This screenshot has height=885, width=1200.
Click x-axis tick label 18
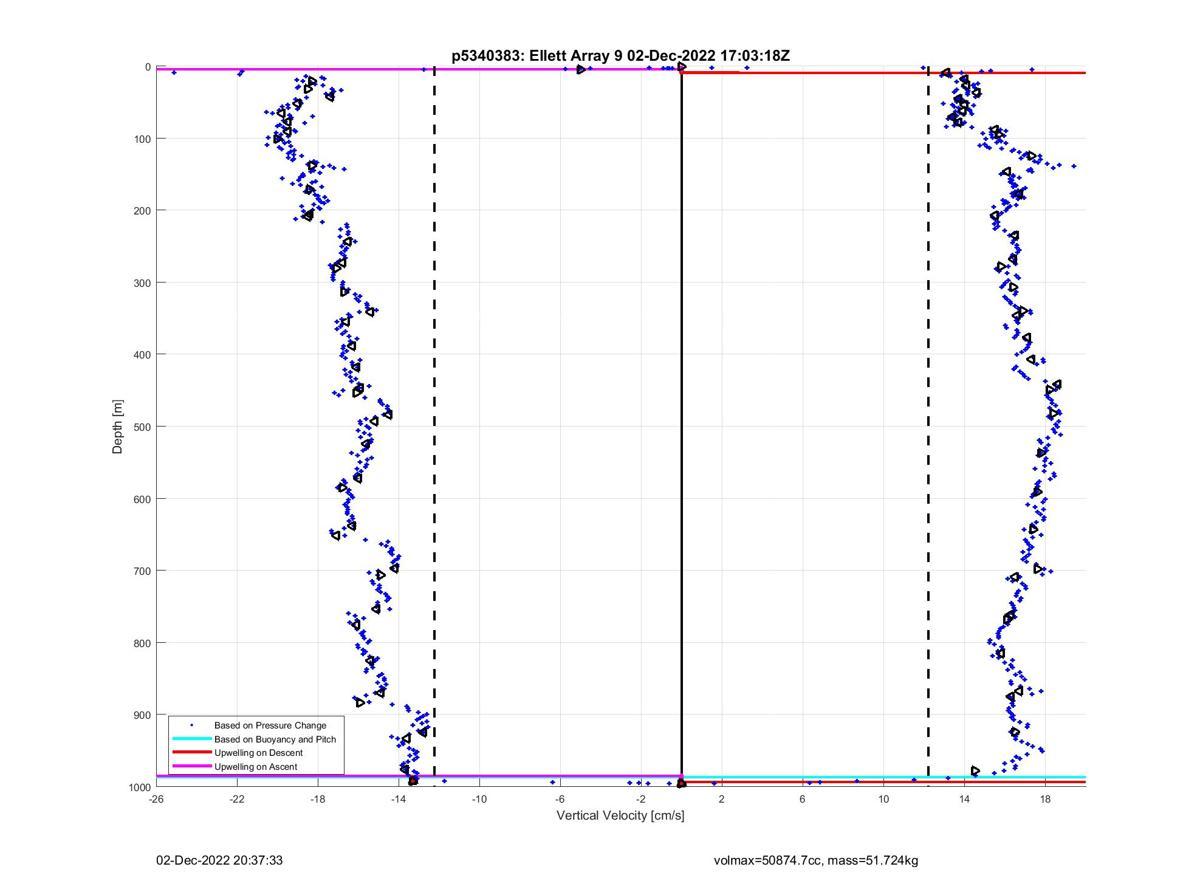point(1045,799)
